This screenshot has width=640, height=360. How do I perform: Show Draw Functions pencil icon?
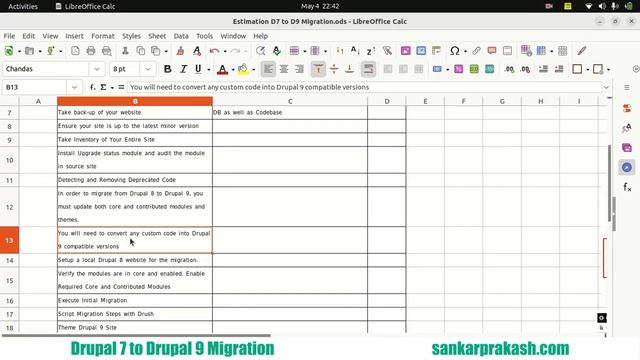(x=582, y=51)
